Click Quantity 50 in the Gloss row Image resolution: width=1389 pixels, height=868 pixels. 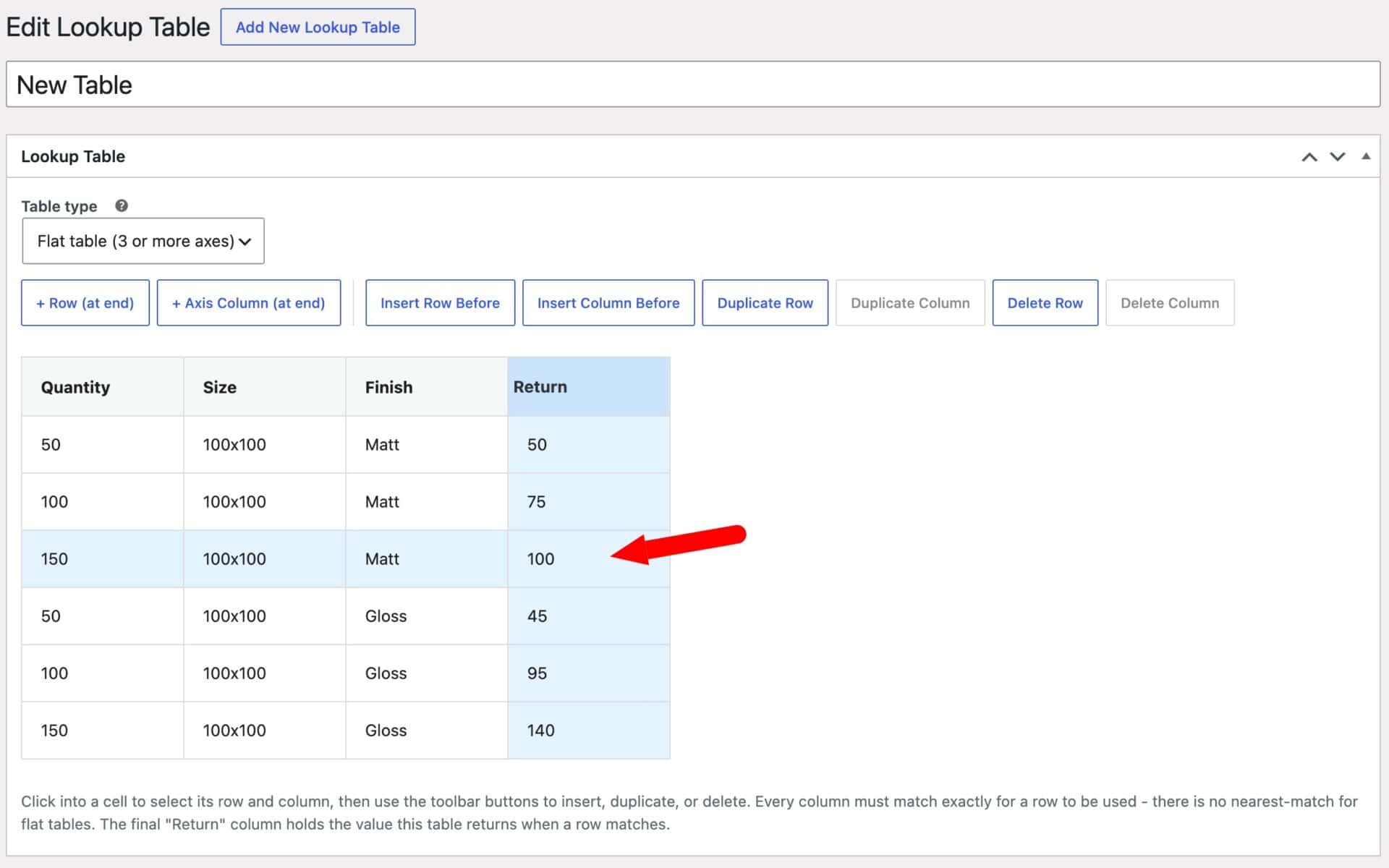point(103,616)
